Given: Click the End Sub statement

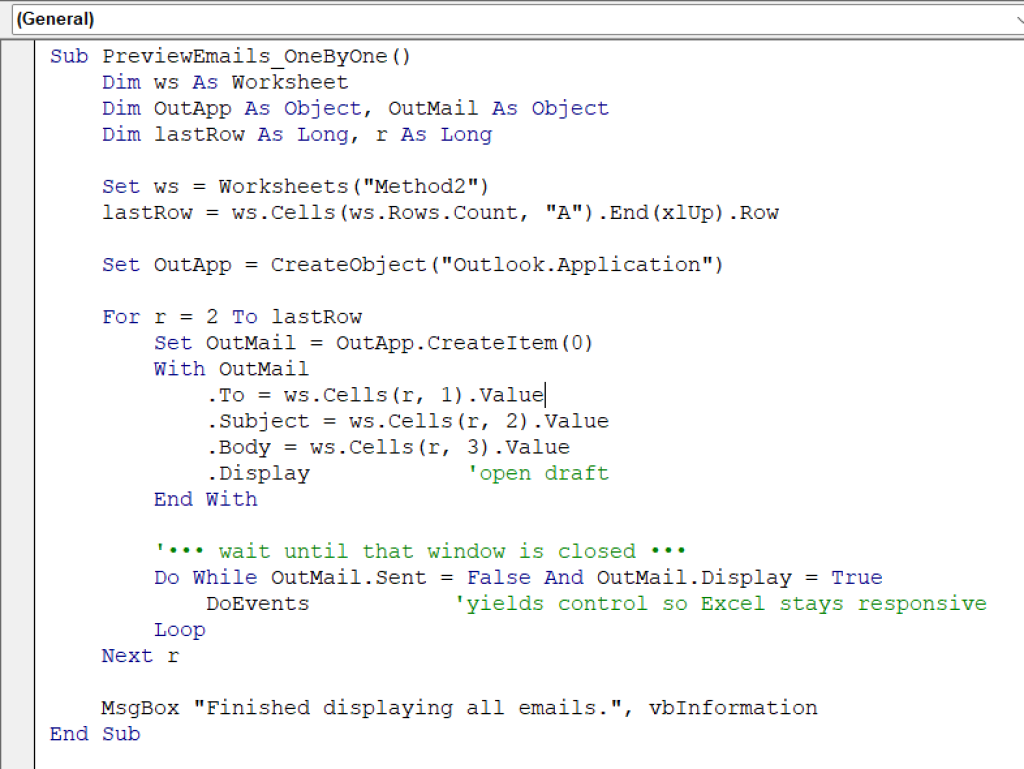Looking at the screenshot, I should pos(95,733).
